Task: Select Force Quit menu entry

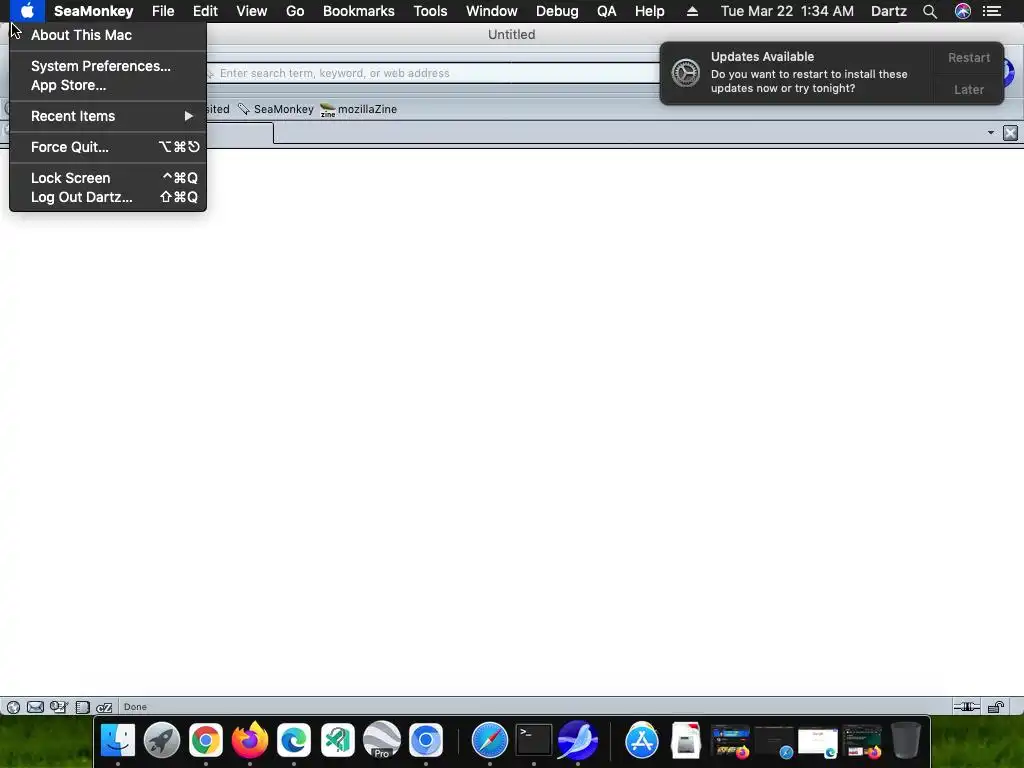Action: tap(108, 147)
